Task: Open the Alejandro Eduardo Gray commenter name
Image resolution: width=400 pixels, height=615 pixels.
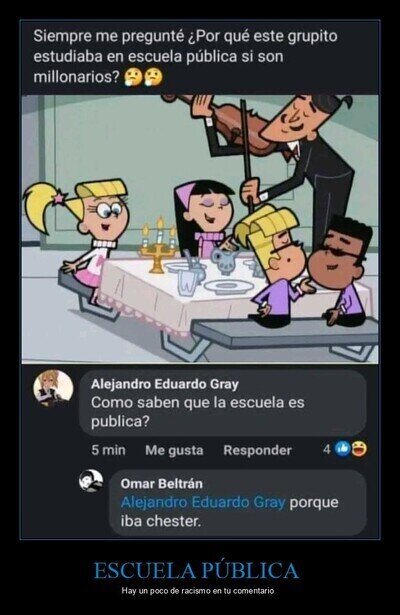Action: pos(165,384)
